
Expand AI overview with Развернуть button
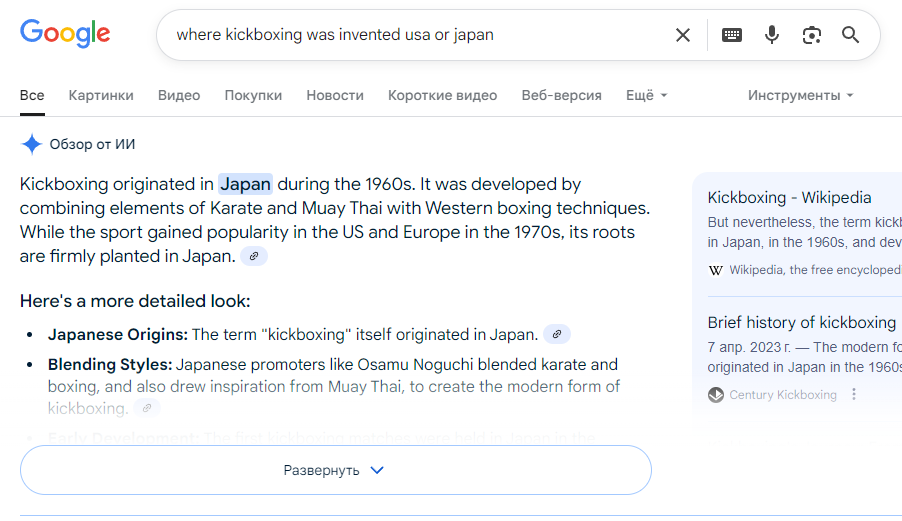[336, 470]
